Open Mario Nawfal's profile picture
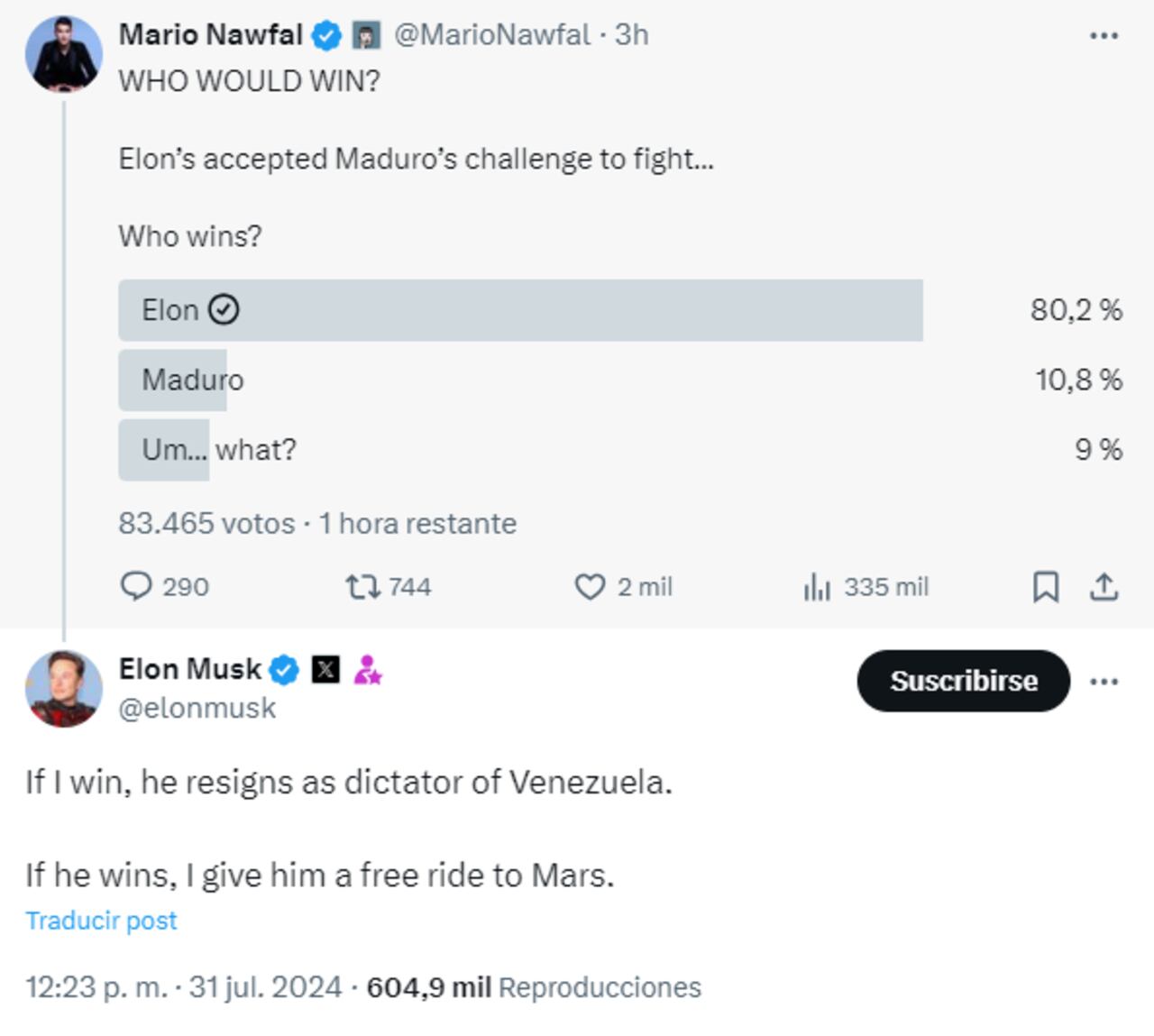This screenshot has height=1036, width=1154. pos(61,54)
